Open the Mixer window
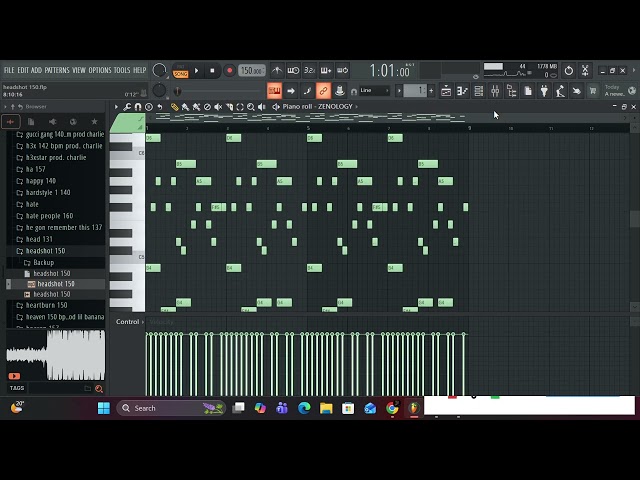 [x=495, y=91]
